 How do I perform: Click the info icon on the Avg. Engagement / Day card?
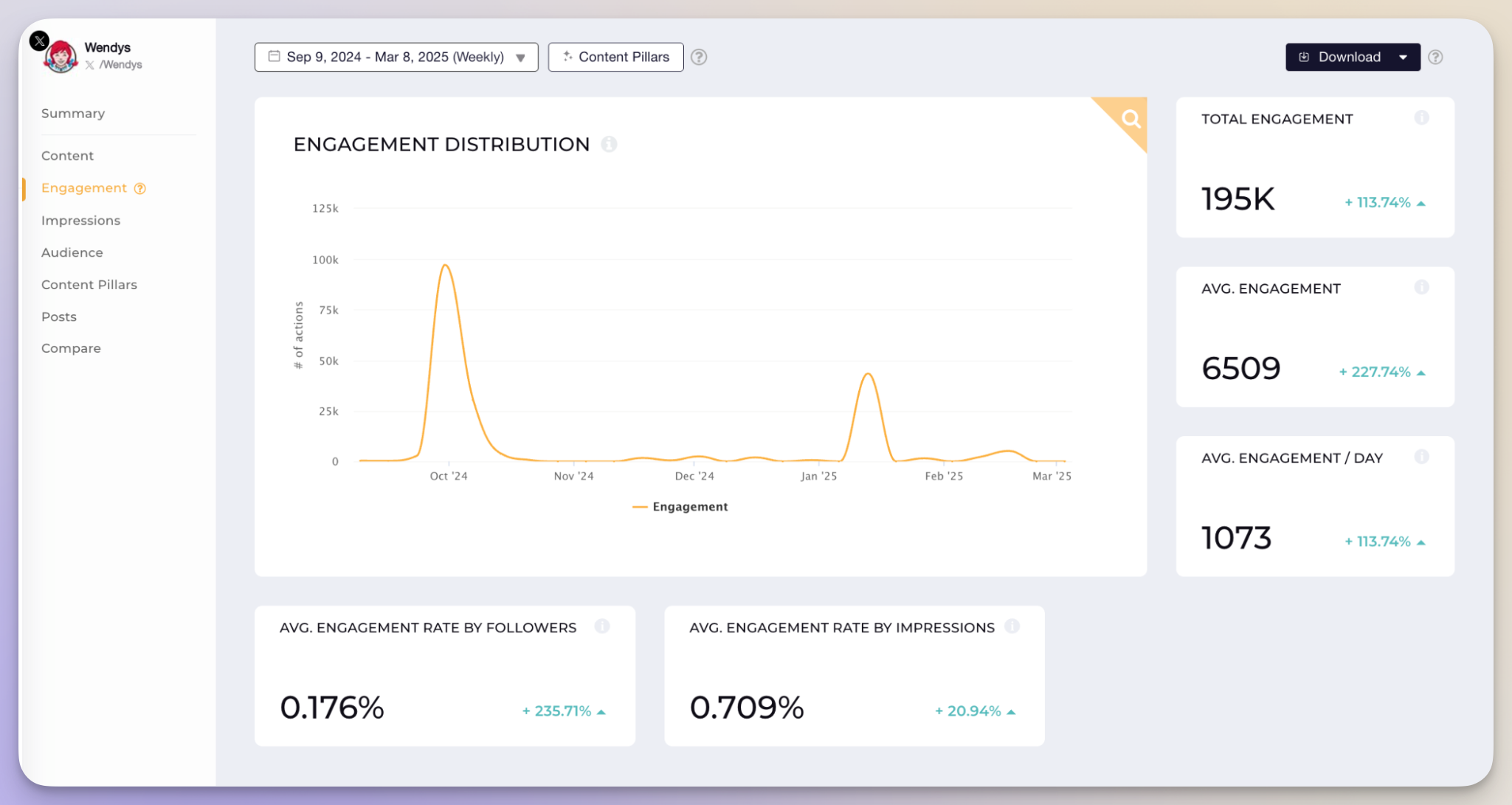[1421, 457]
